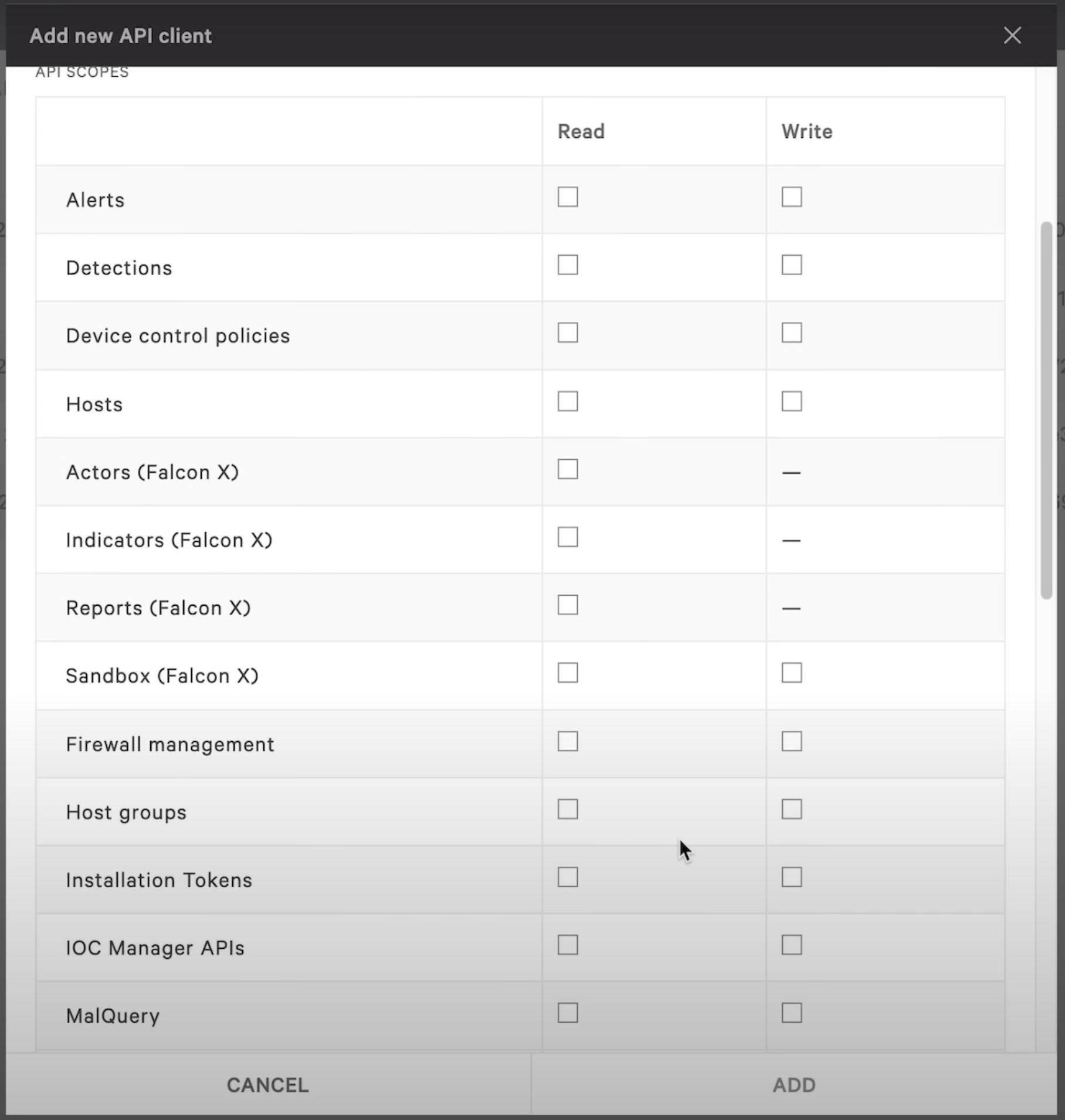The image size is (1065, 1120).
Task: Enable Read for Actors (Falcon X)
Action: click(567, 469)
